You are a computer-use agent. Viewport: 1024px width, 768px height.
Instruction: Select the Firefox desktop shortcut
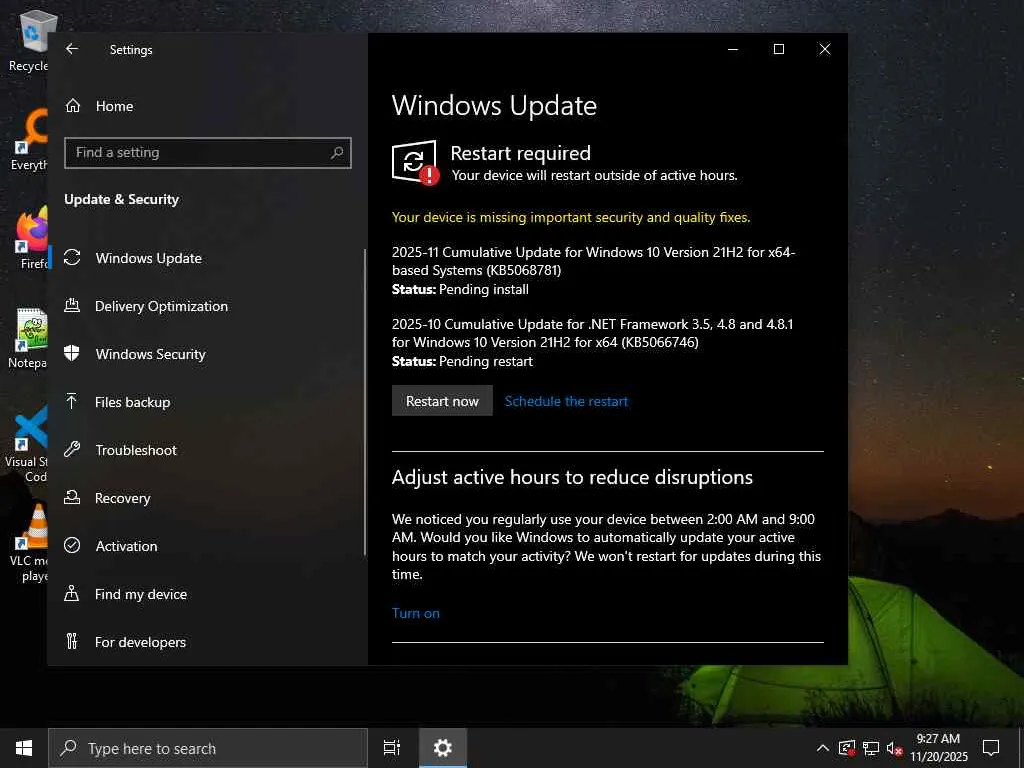[31, 238]
